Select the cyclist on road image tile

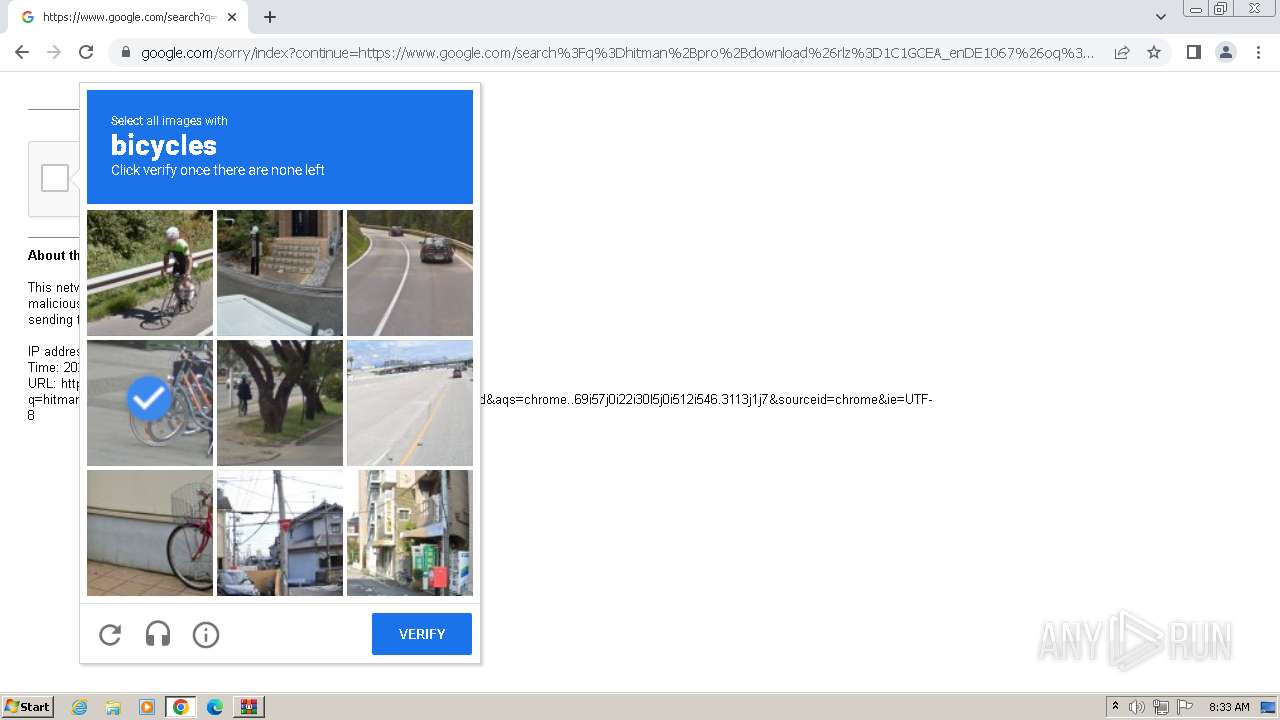(x=150, y=273)
